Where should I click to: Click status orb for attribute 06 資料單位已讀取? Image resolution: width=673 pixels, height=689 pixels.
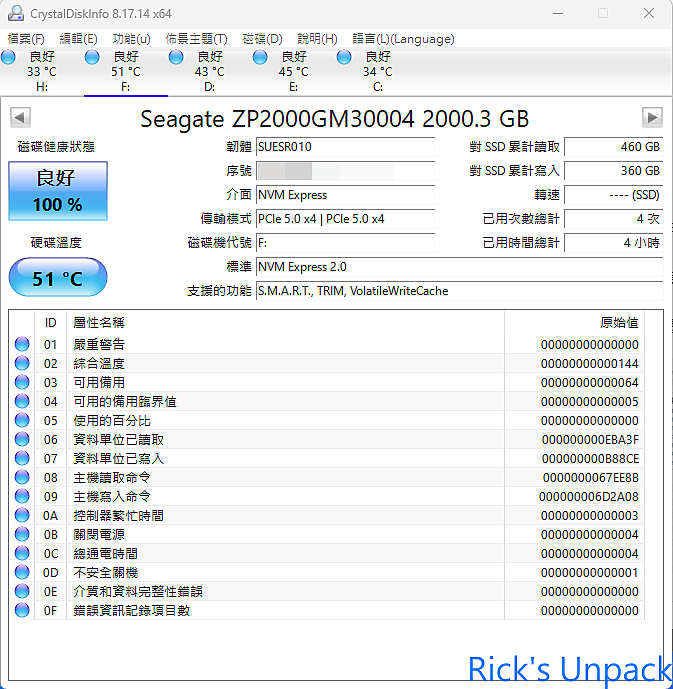pyautogui.click(x=22, y=439)
